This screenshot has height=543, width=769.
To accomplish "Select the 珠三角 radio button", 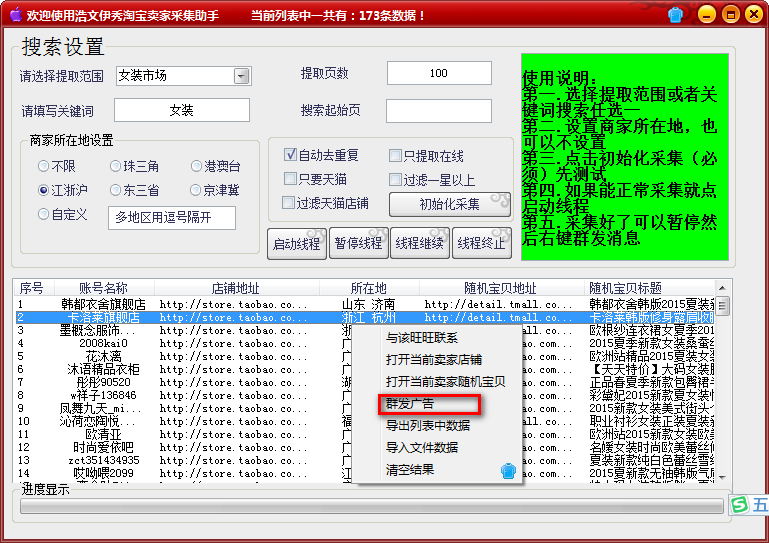I will [x=115, y=166].
